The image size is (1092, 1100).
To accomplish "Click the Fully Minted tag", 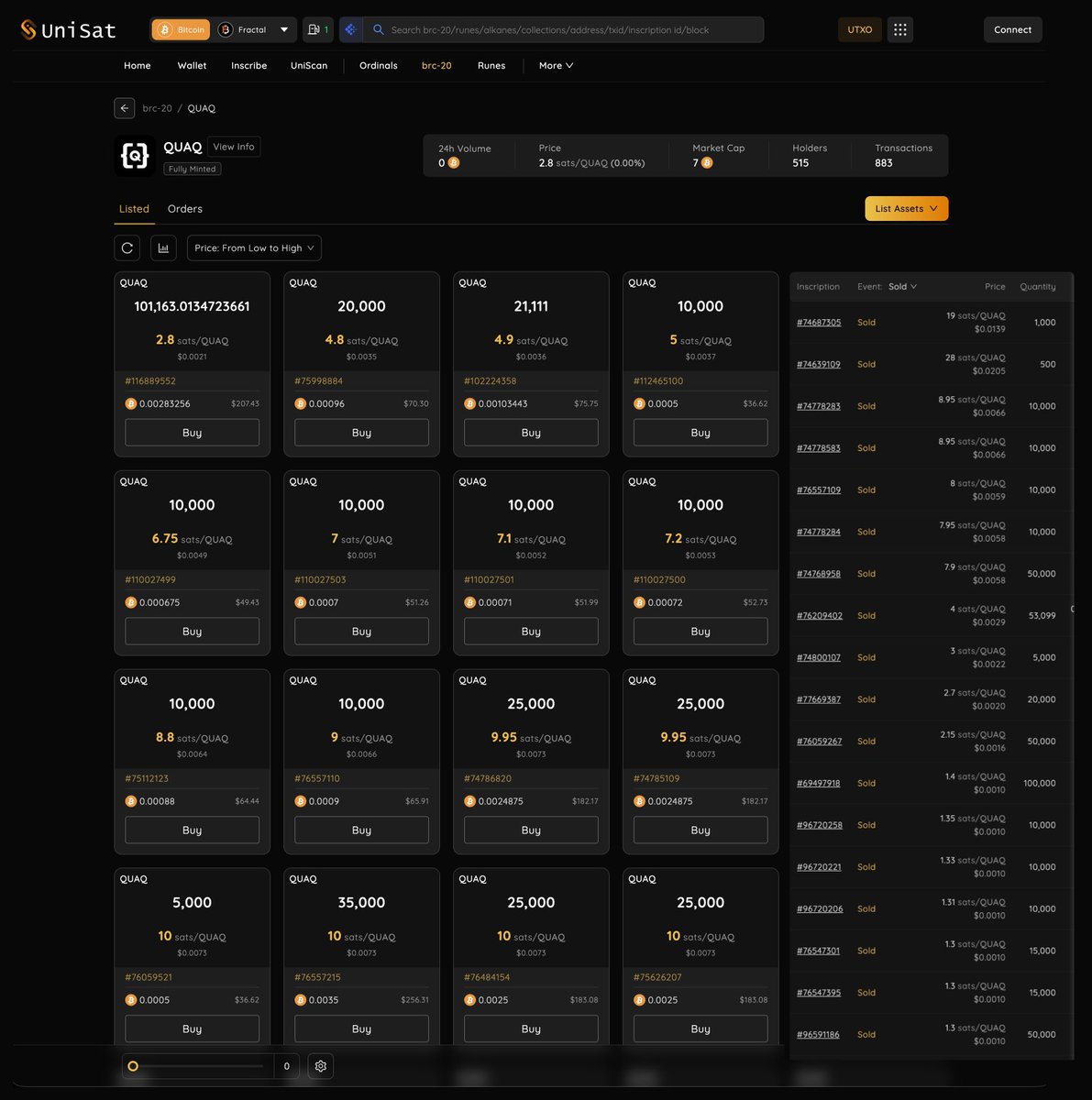I will (193, 169).
